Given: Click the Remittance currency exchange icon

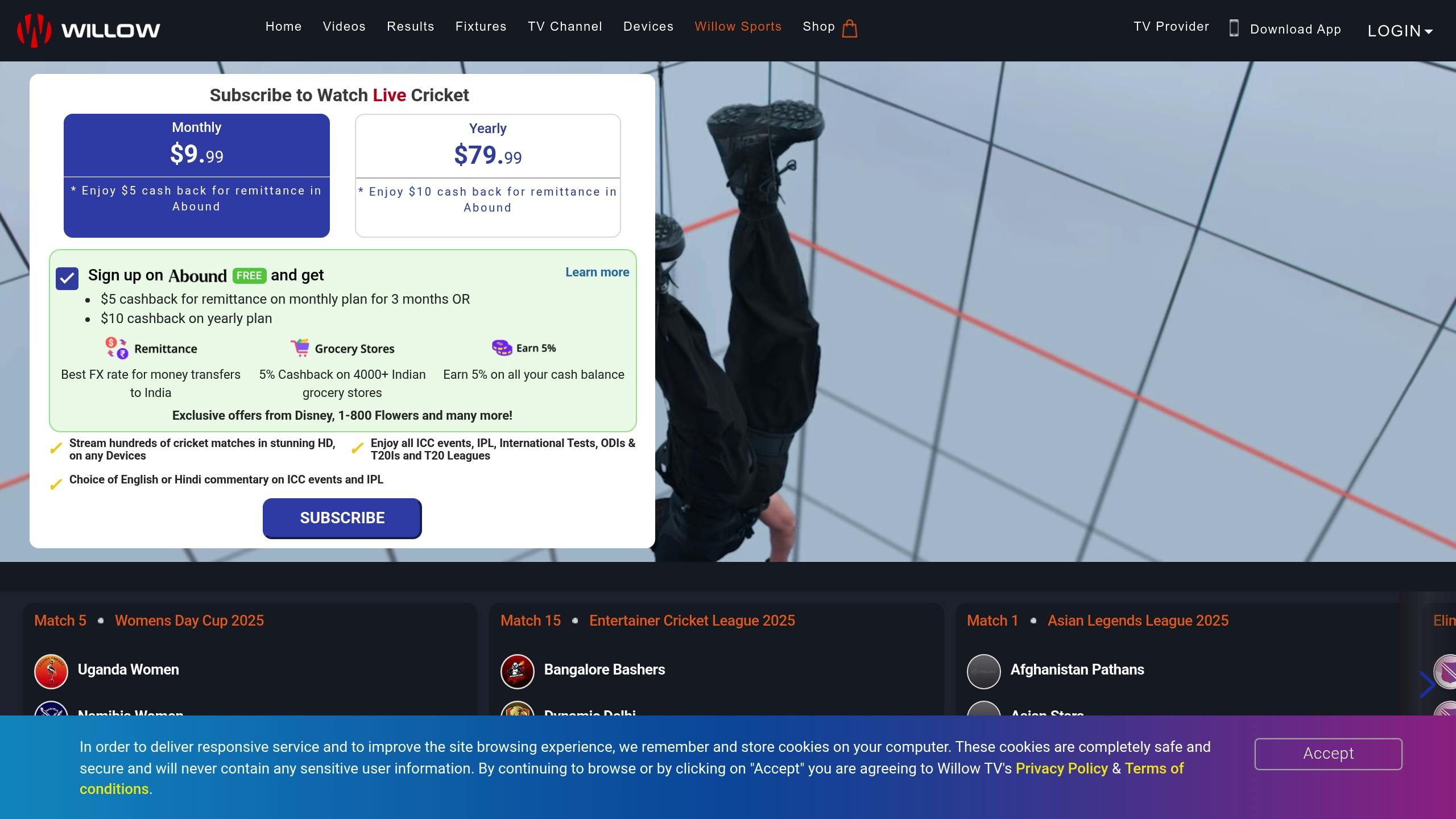Looking at the screenshot, I should point(117,348).
